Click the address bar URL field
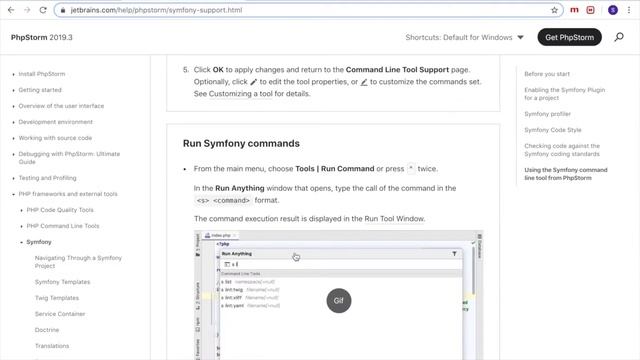The width and height of the screenshot is (640, 360). click(x=308, y=10)
